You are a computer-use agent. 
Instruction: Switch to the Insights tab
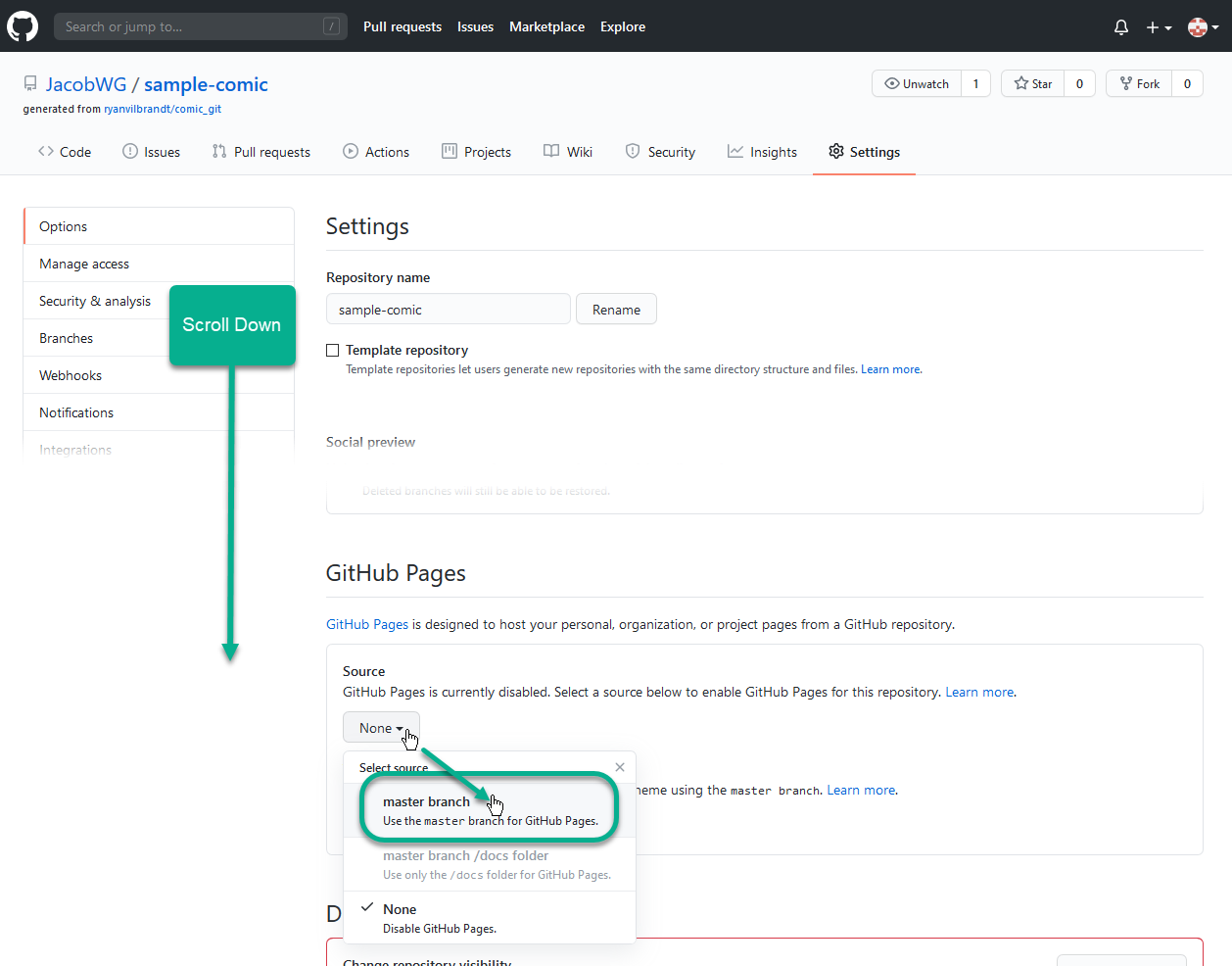pyautogui.click(x=762, y=152)
